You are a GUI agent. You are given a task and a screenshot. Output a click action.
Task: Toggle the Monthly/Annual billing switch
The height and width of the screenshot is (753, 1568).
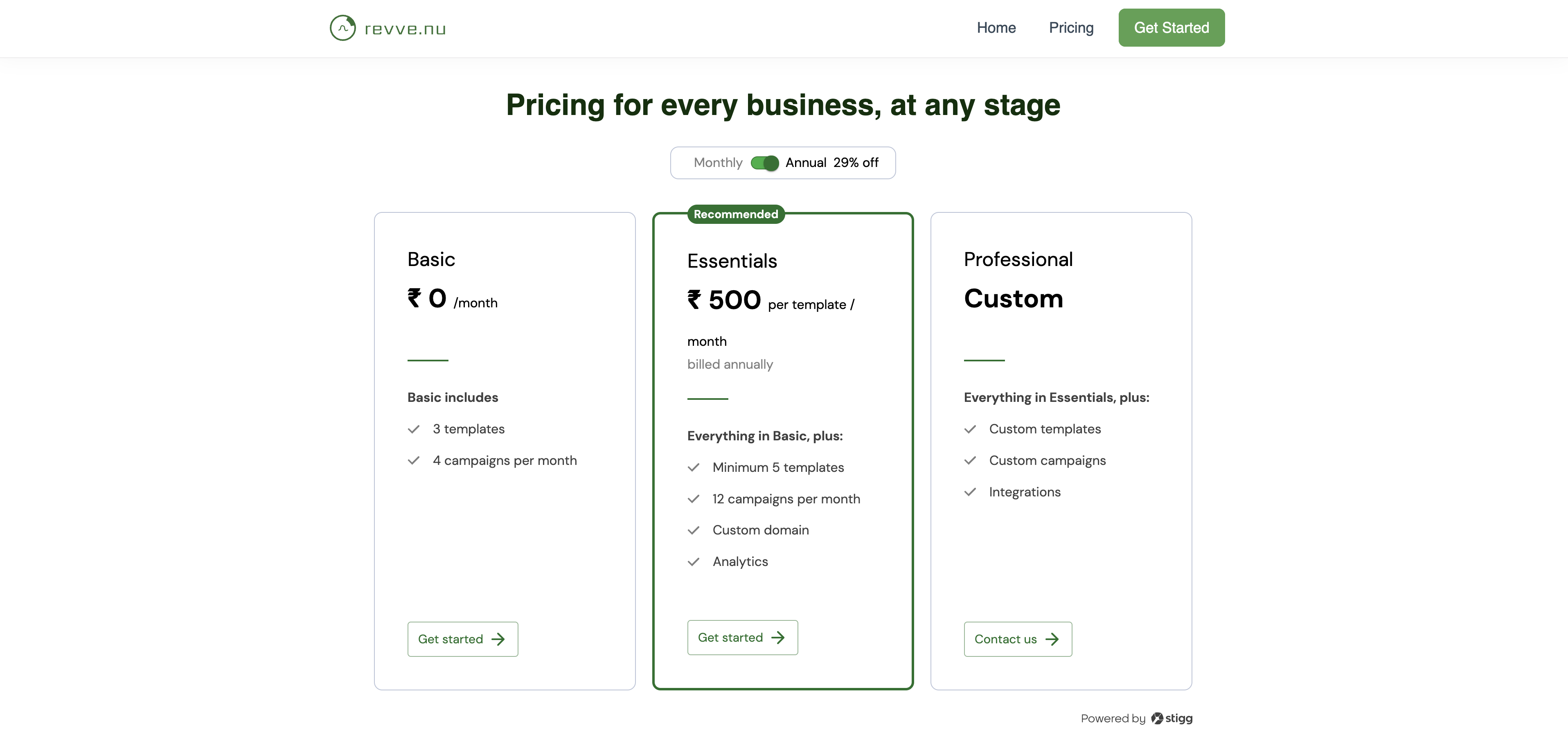coord(764,163)
